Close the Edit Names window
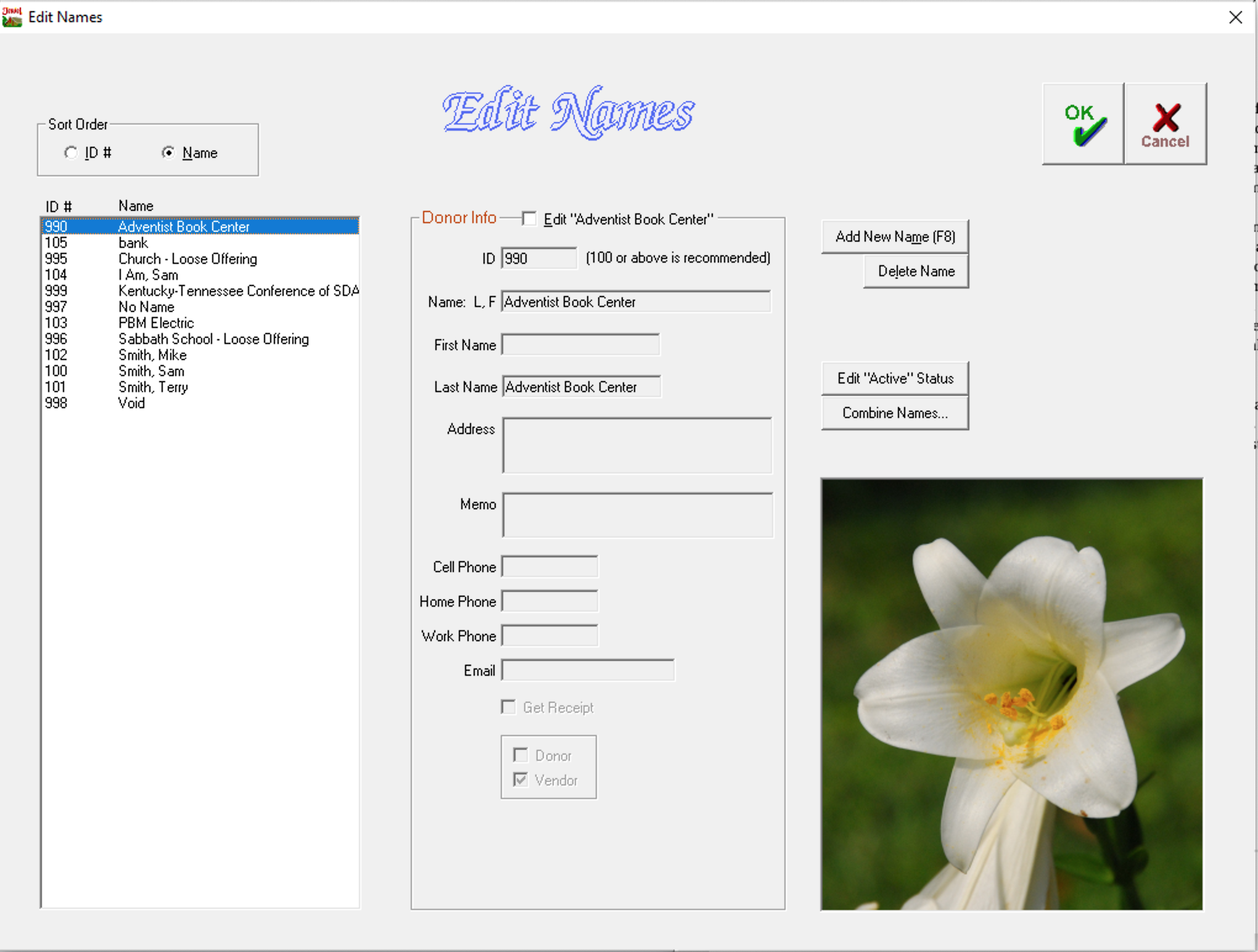This screenshot has width=1258, height=952. 1235,17
